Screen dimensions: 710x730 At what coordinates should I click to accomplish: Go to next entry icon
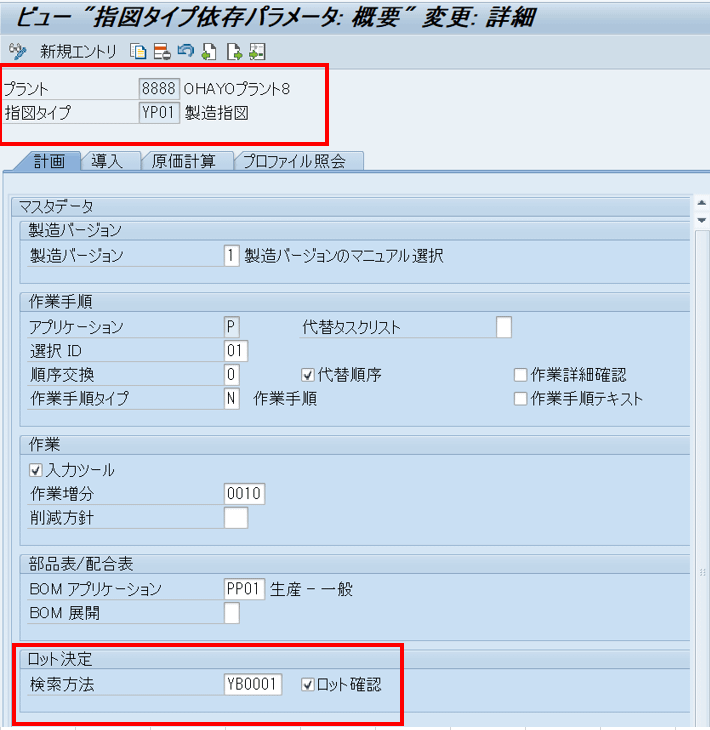coord(233,51)
